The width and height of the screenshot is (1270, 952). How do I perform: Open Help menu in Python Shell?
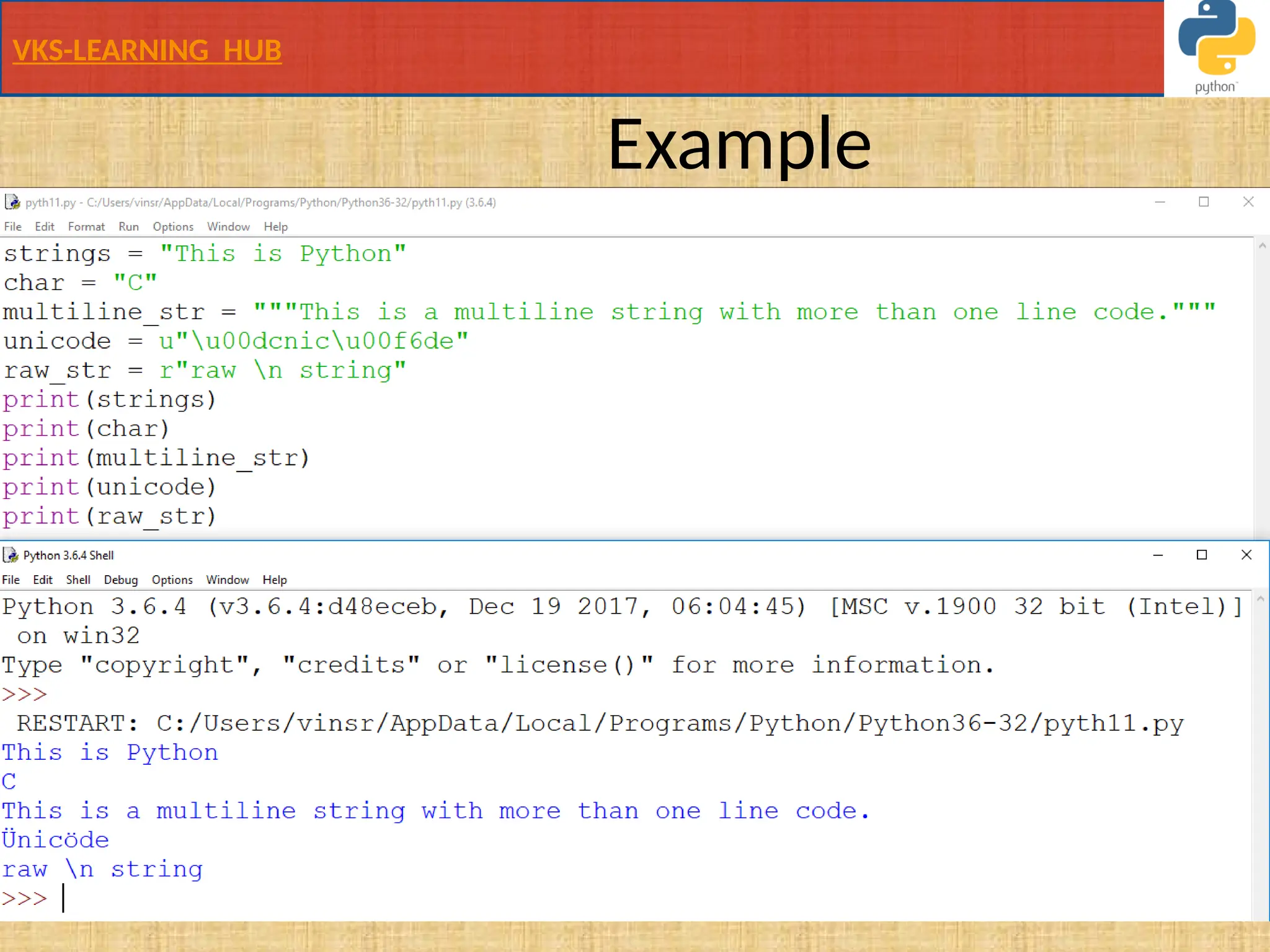tap(275, 580)
